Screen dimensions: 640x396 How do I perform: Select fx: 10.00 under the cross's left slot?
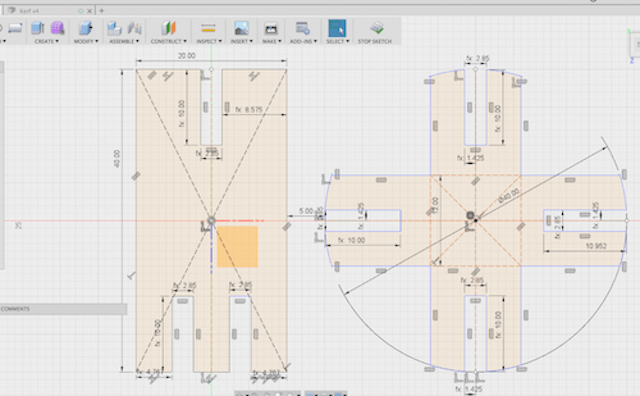tap(351, 240)
